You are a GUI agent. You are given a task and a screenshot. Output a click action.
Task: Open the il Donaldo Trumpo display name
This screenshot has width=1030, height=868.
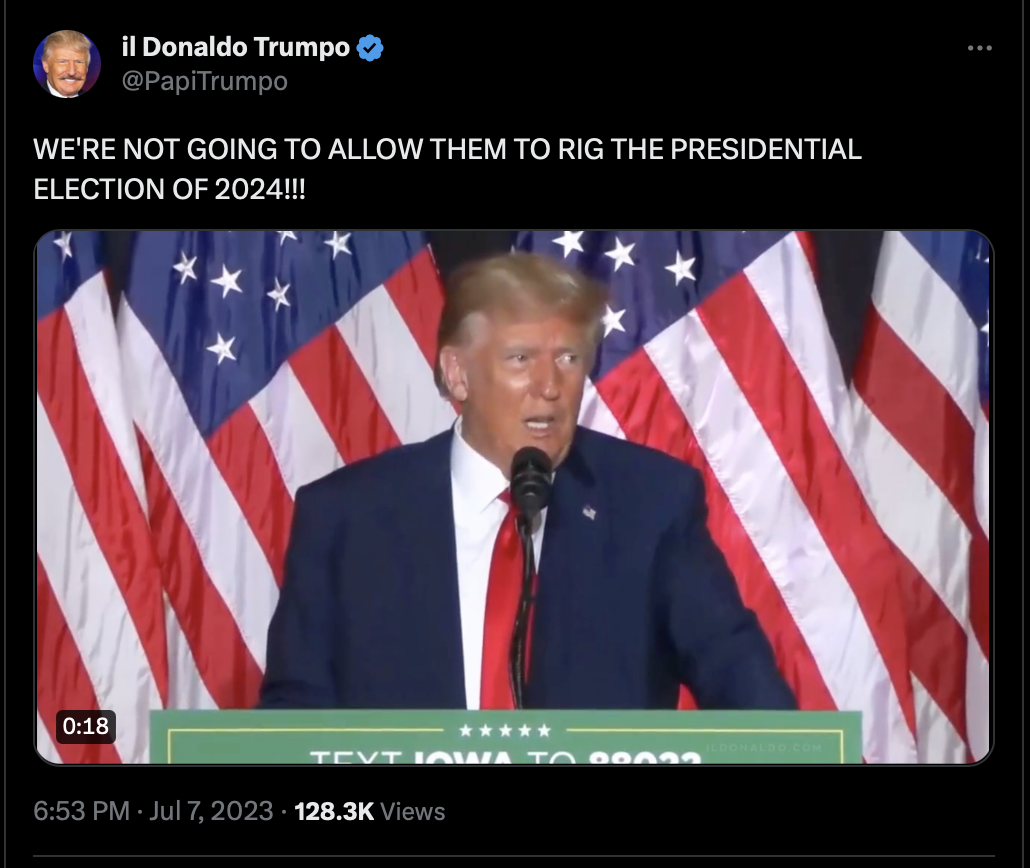pos(236,47)
